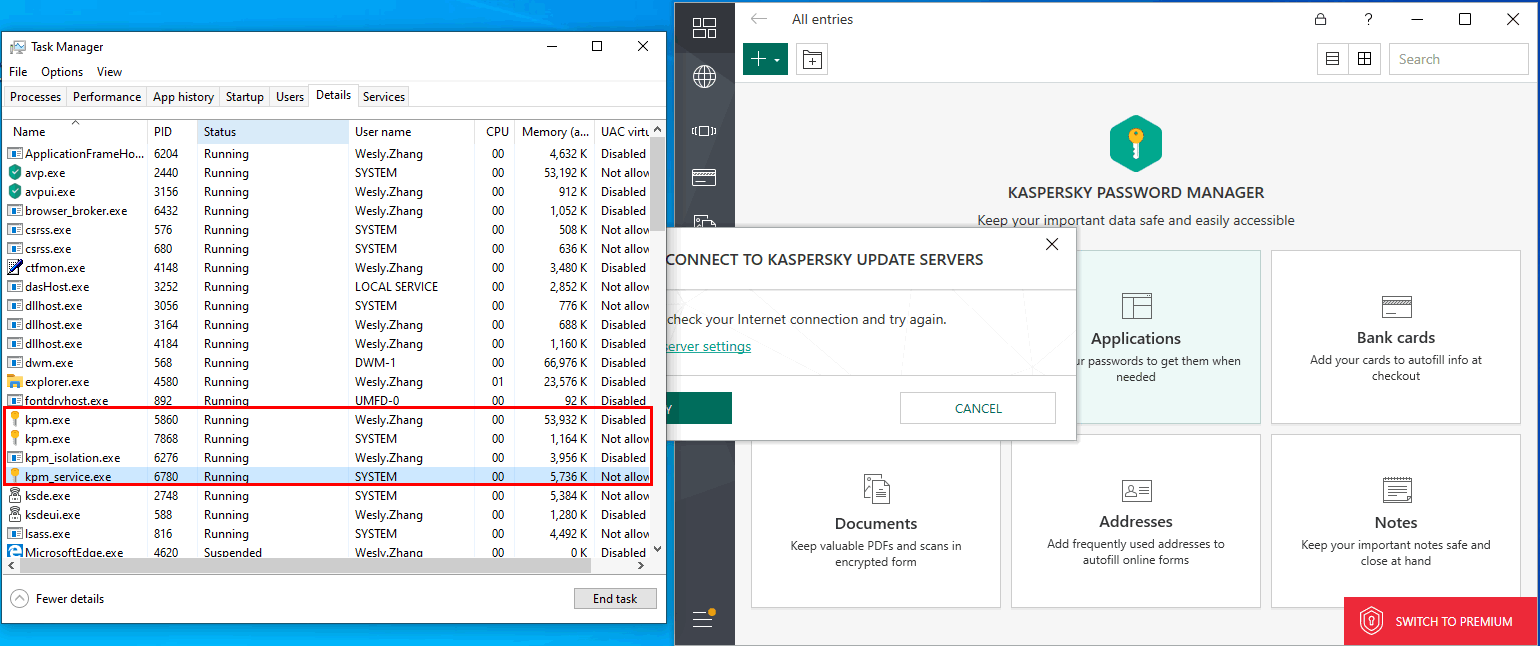This screenshot has height=646, width=1540.
Task: Sort processes by the User name column
Action: (411, 131)
